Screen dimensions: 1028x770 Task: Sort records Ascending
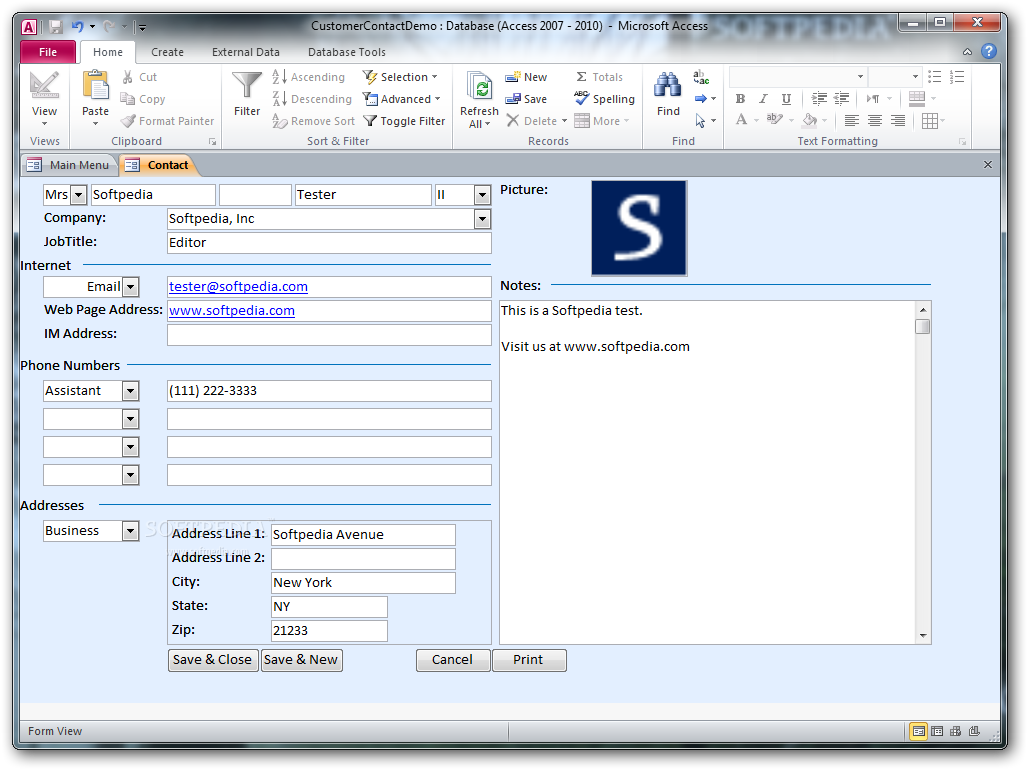point(308,77)
